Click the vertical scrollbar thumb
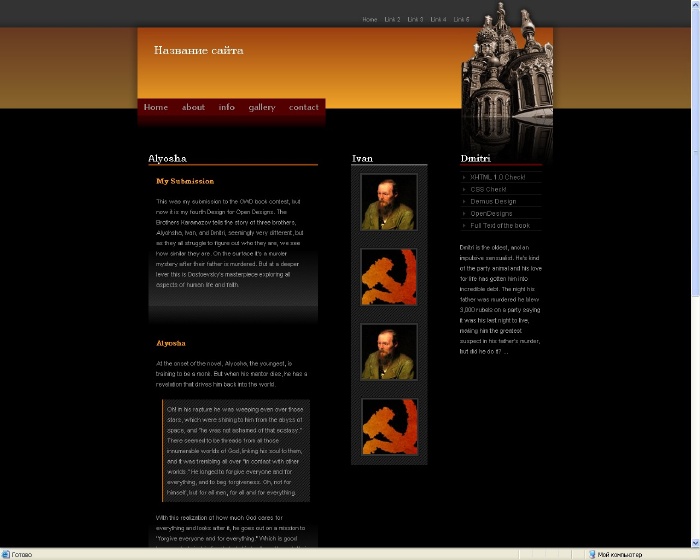Viewport: 700px width, 560px height. tap(696, 152)
